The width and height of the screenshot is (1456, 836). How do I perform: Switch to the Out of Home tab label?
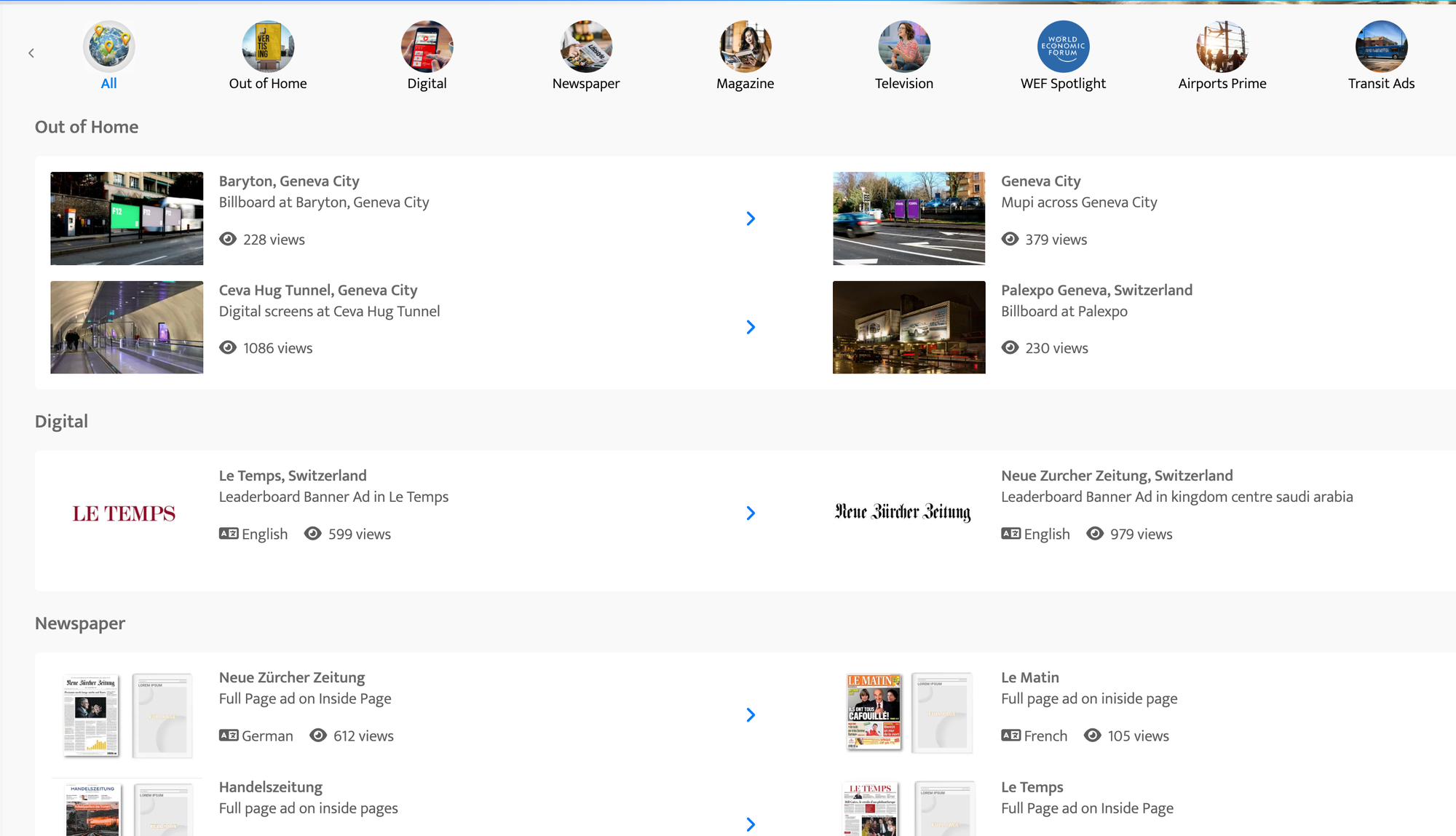coord(268,83)
